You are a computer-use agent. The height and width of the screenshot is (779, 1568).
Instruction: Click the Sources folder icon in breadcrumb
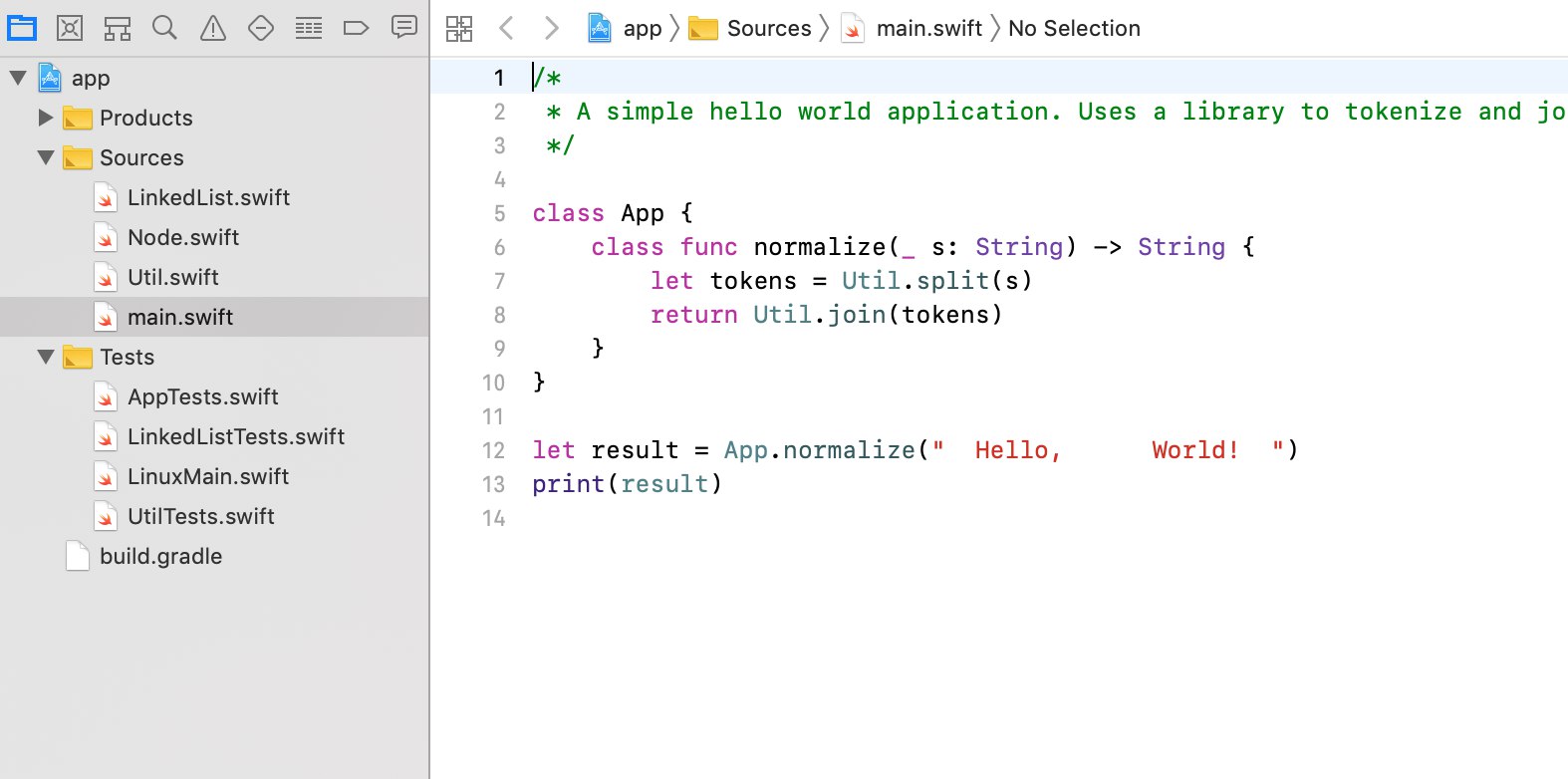(x=703, y=29)
